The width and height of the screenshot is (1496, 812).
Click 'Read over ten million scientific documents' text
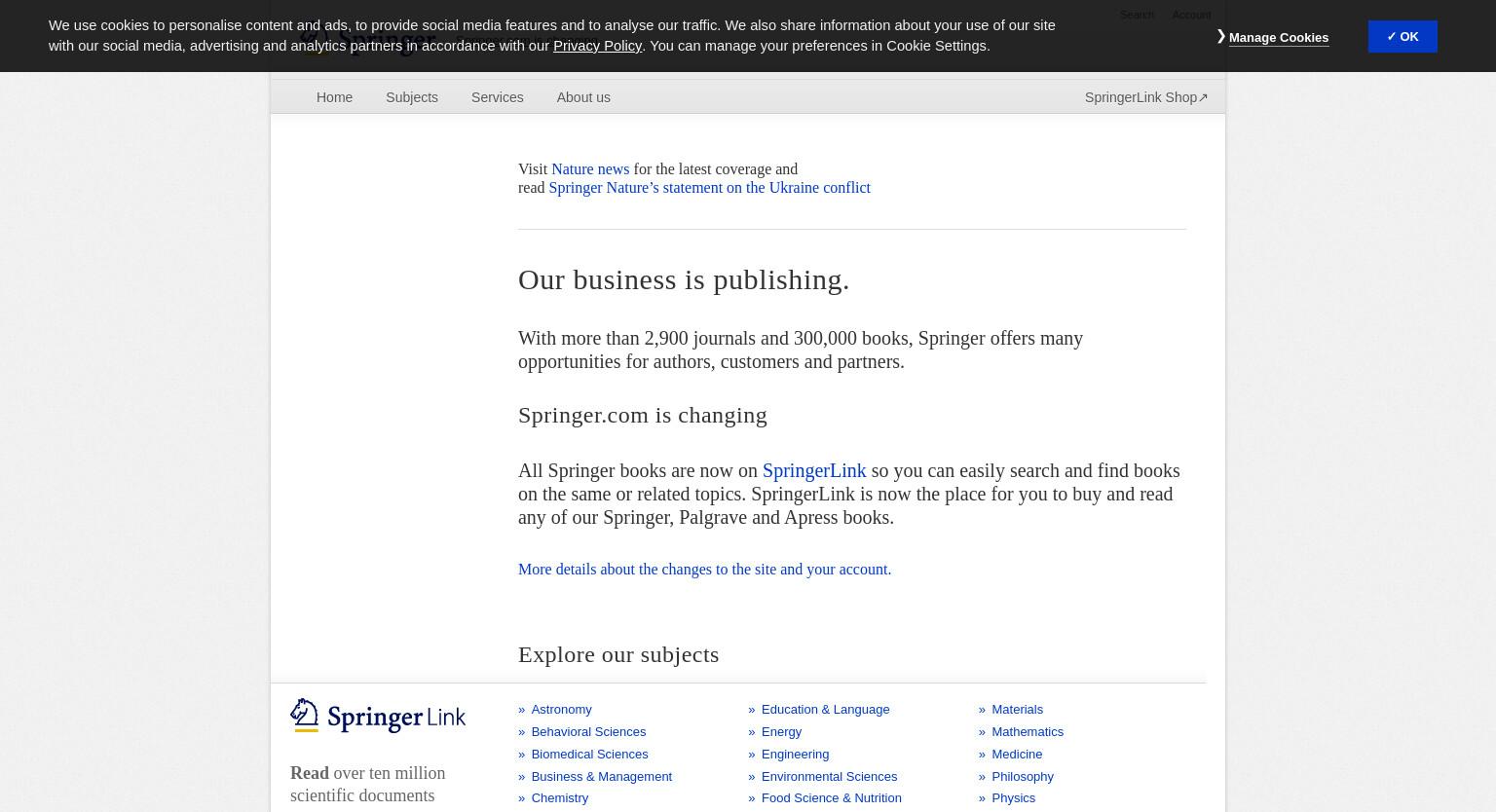tap(367, 784)
